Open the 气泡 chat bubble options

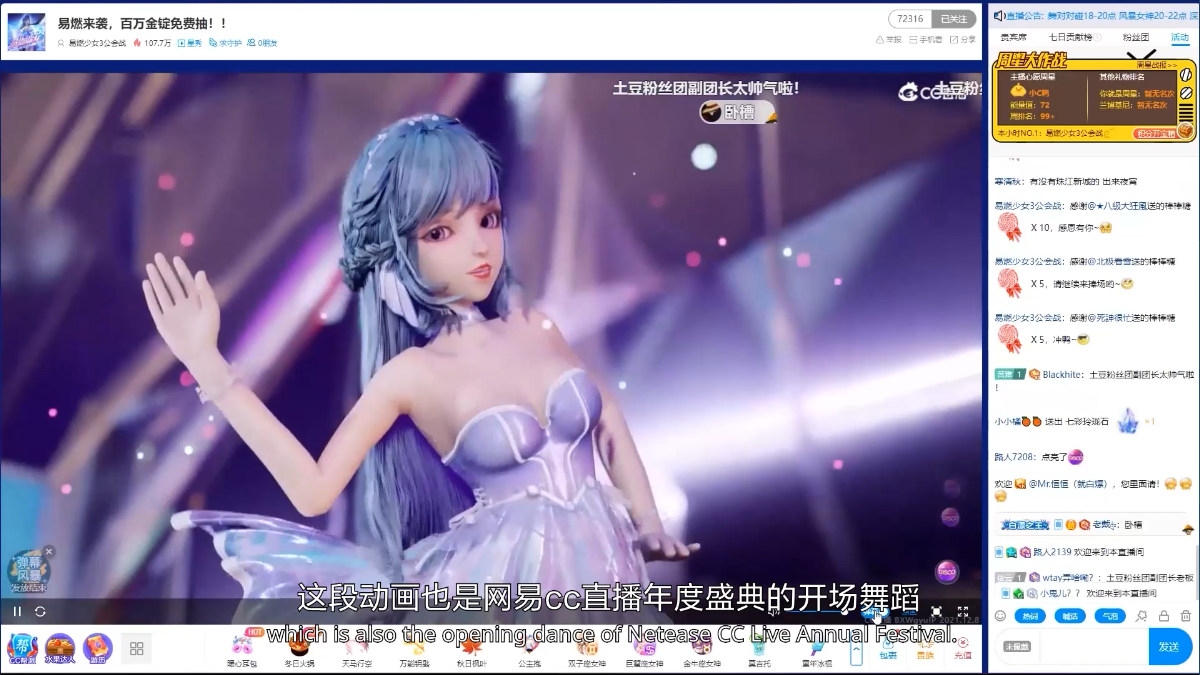point(1110,616)
